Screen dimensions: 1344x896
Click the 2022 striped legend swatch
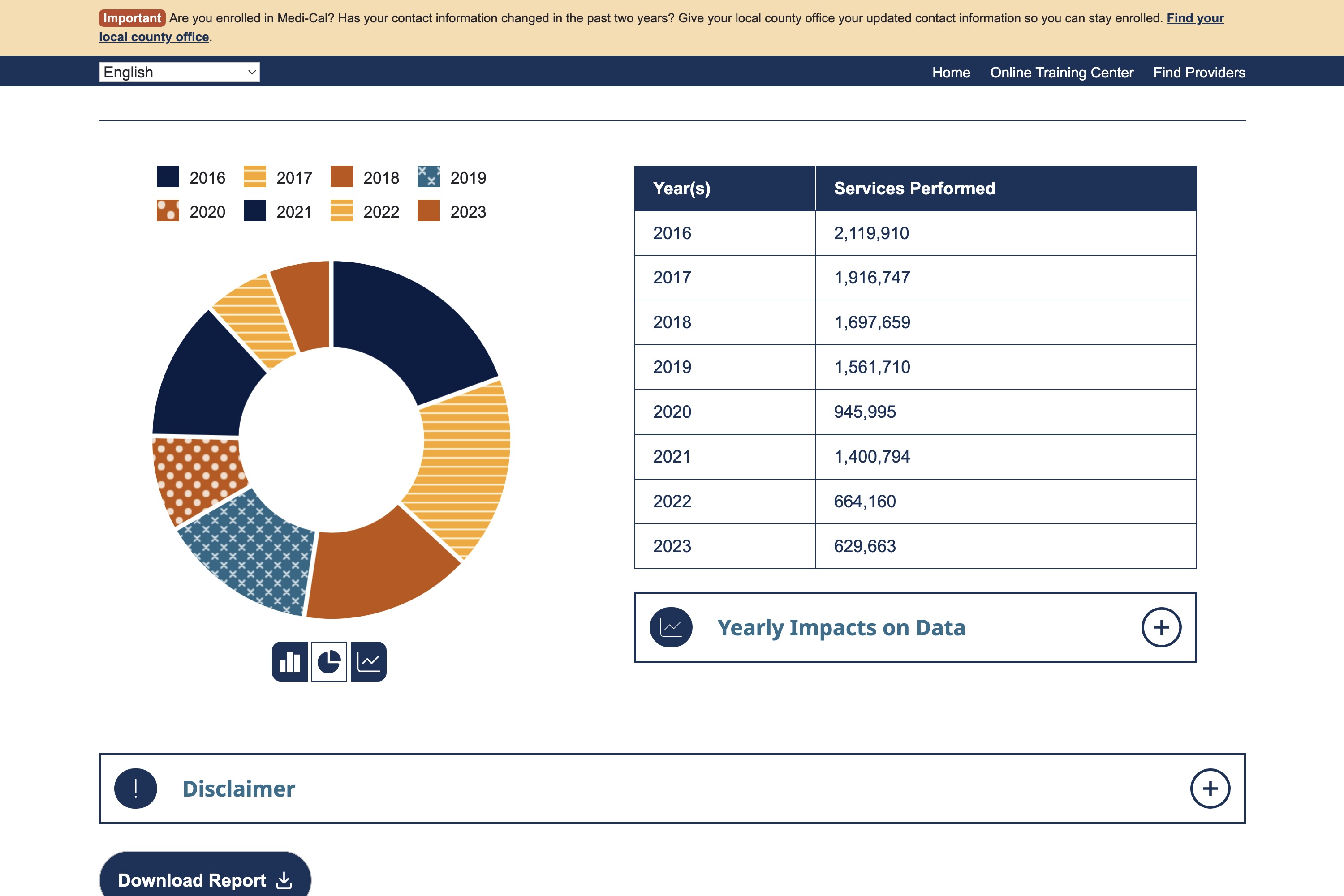341,210
